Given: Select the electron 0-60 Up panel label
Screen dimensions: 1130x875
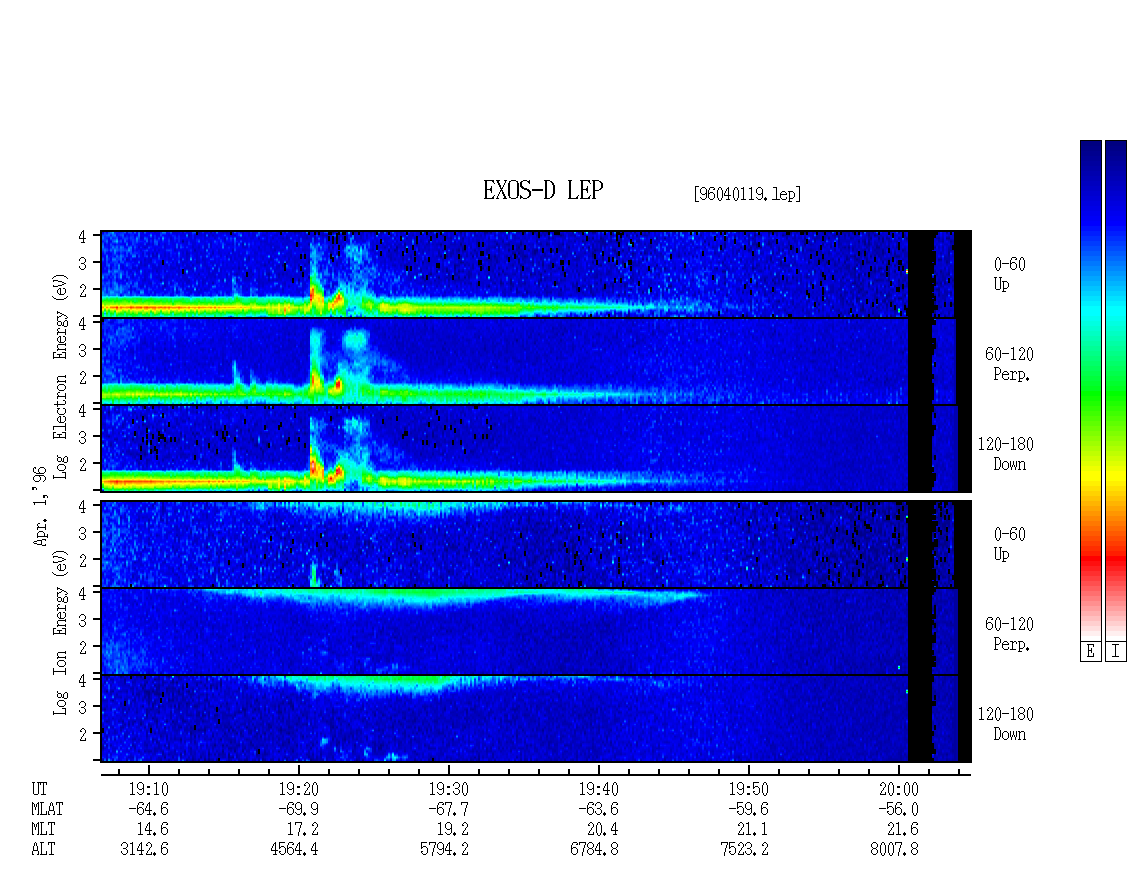Looking at the screenshot, I should 1009,274.
